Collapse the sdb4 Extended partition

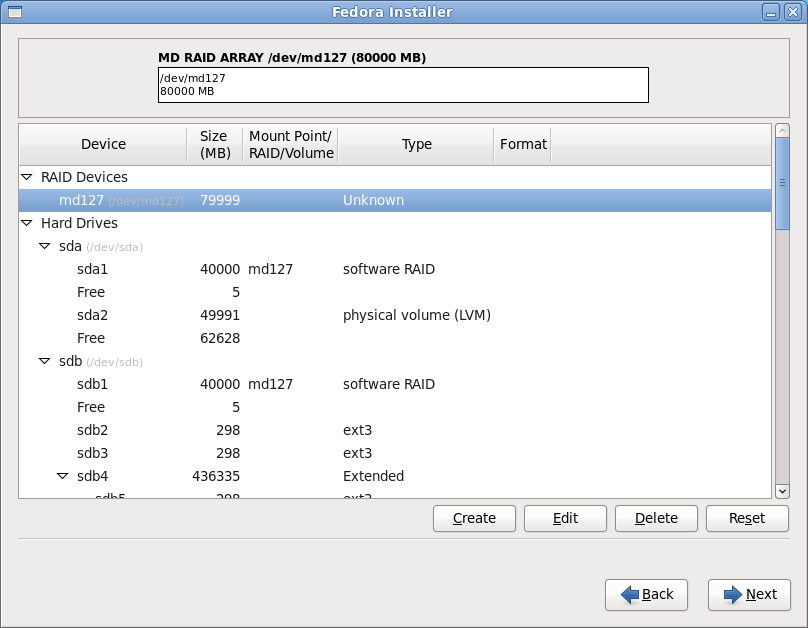[62, 476]
